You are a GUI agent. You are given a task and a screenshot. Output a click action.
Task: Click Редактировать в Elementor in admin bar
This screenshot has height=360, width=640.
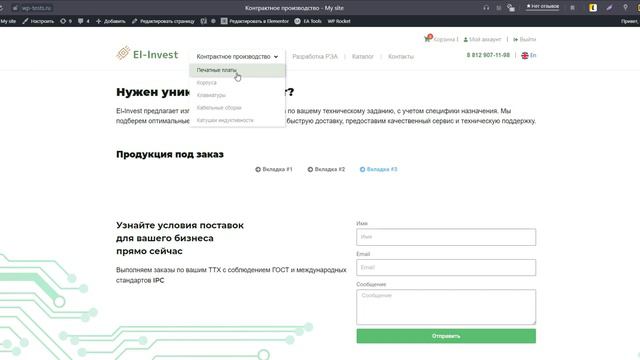259,21
